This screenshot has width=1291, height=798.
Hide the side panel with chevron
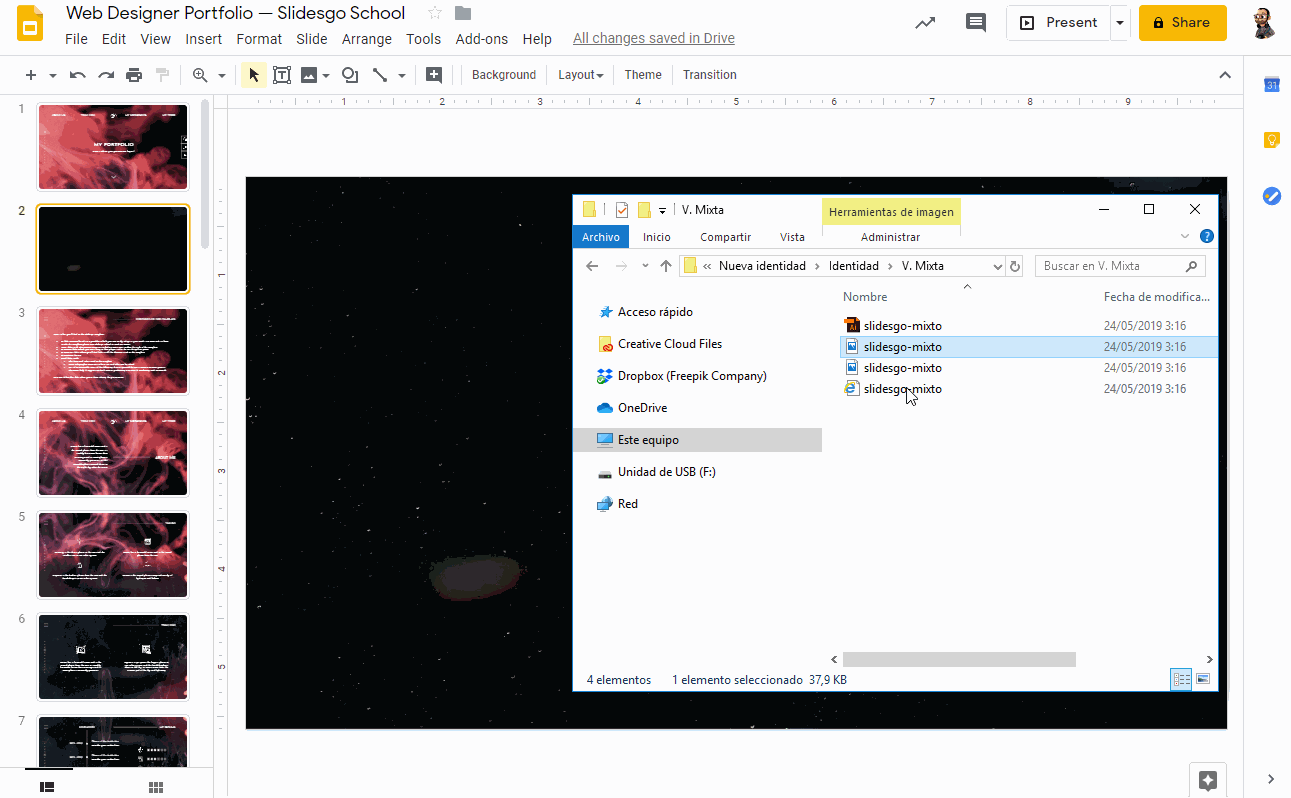(x=1271, y=779)
